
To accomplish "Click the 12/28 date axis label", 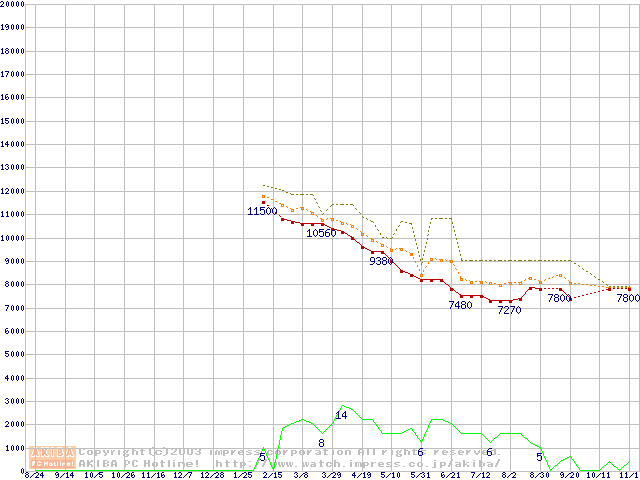I will tap(212, 476).
